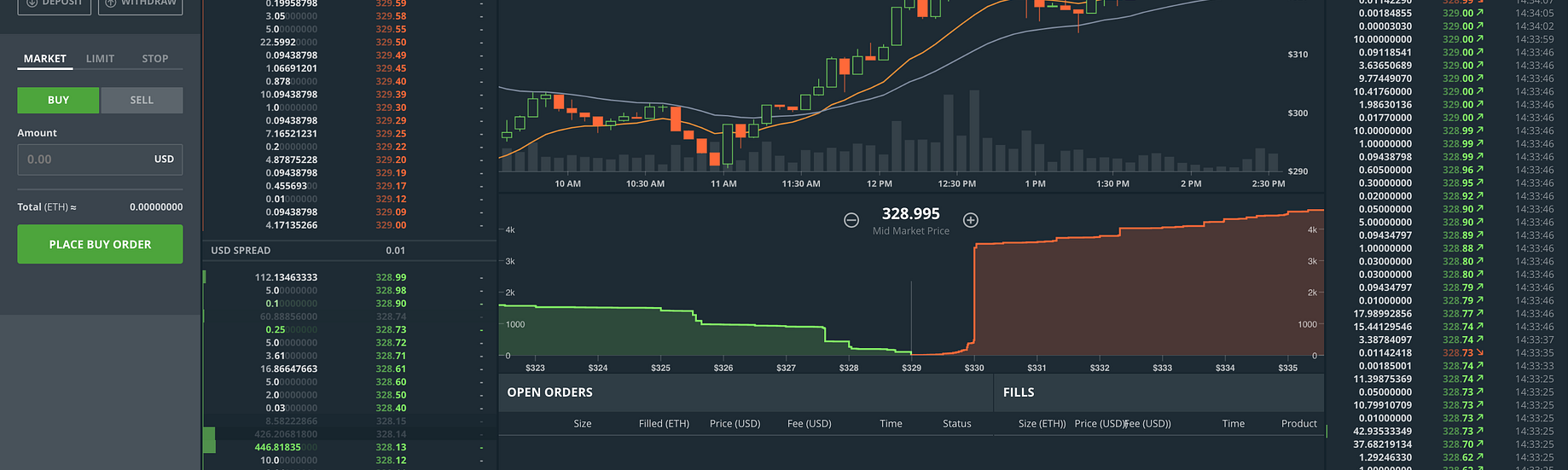Select bid price 328.50 in order book
Screen dimensions: 1568x470
(x=391, y=395)
